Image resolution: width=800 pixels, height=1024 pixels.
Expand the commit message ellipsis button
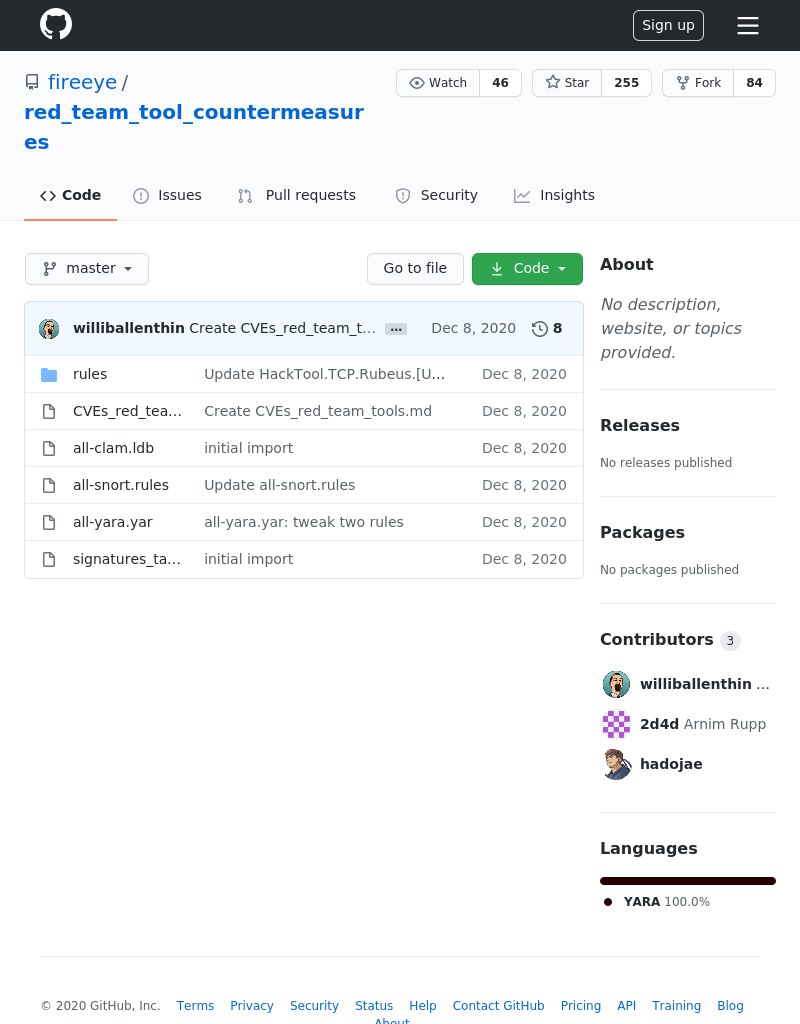click(x=396, y=329)
